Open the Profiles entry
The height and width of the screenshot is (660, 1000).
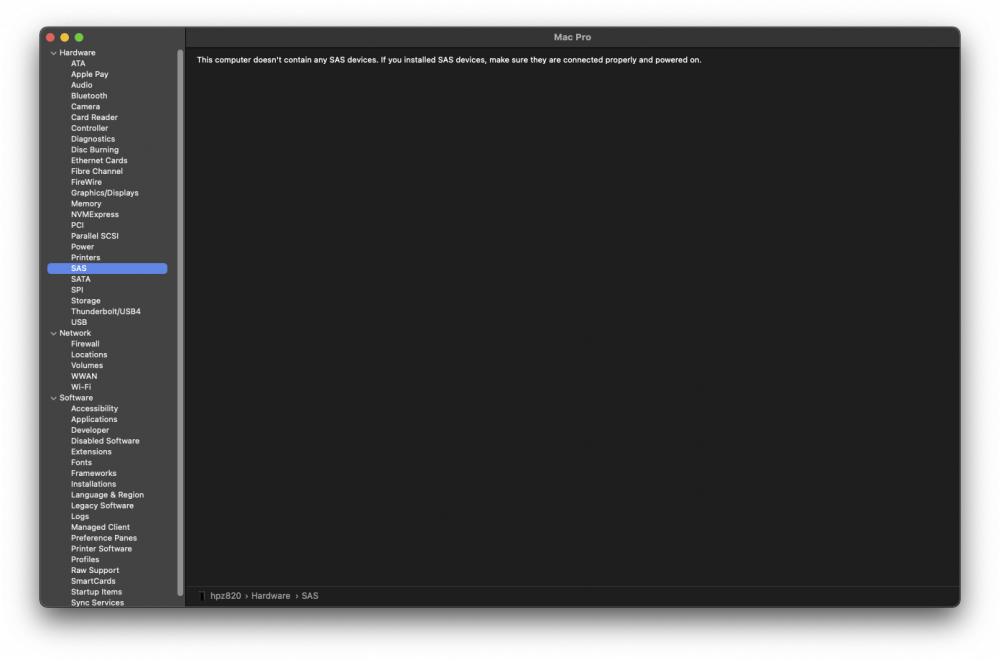click(85, 560)
